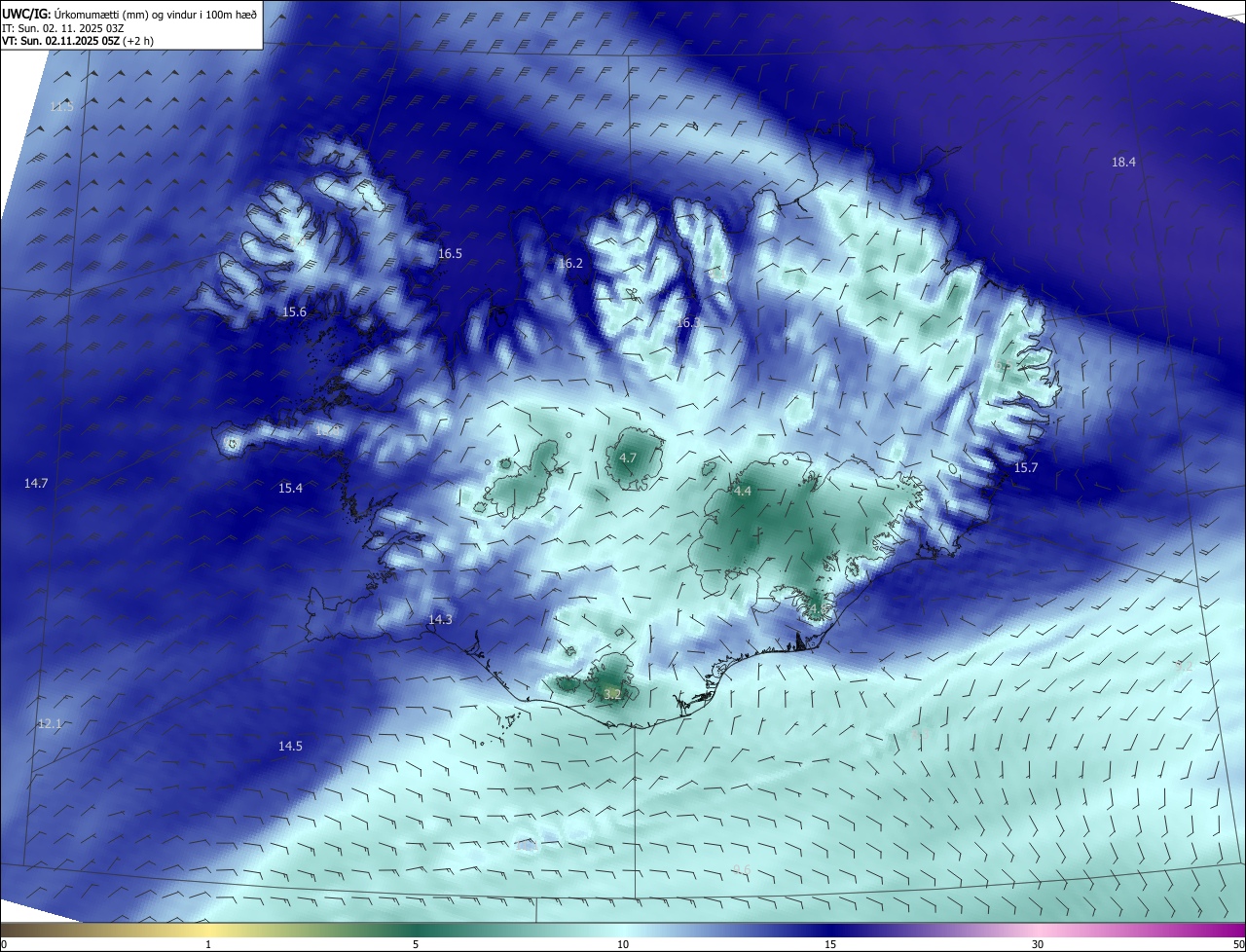Select the VT 05Z (+2 h) valid-time line
The height and width of the screenshot is (952, 1246).
pos(78,41)
